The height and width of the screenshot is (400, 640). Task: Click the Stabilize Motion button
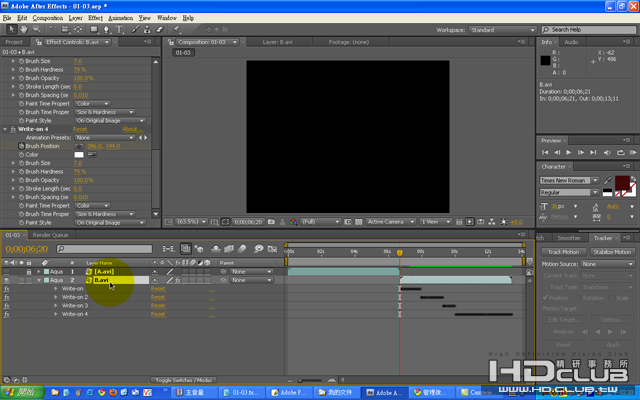612,252
